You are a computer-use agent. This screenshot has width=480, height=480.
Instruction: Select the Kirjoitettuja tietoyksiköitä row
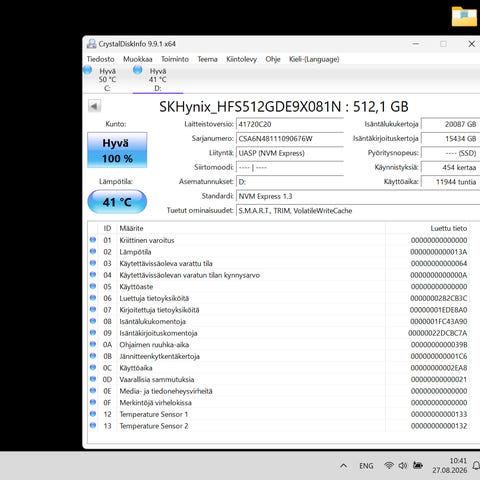click(x=278, y=310)
